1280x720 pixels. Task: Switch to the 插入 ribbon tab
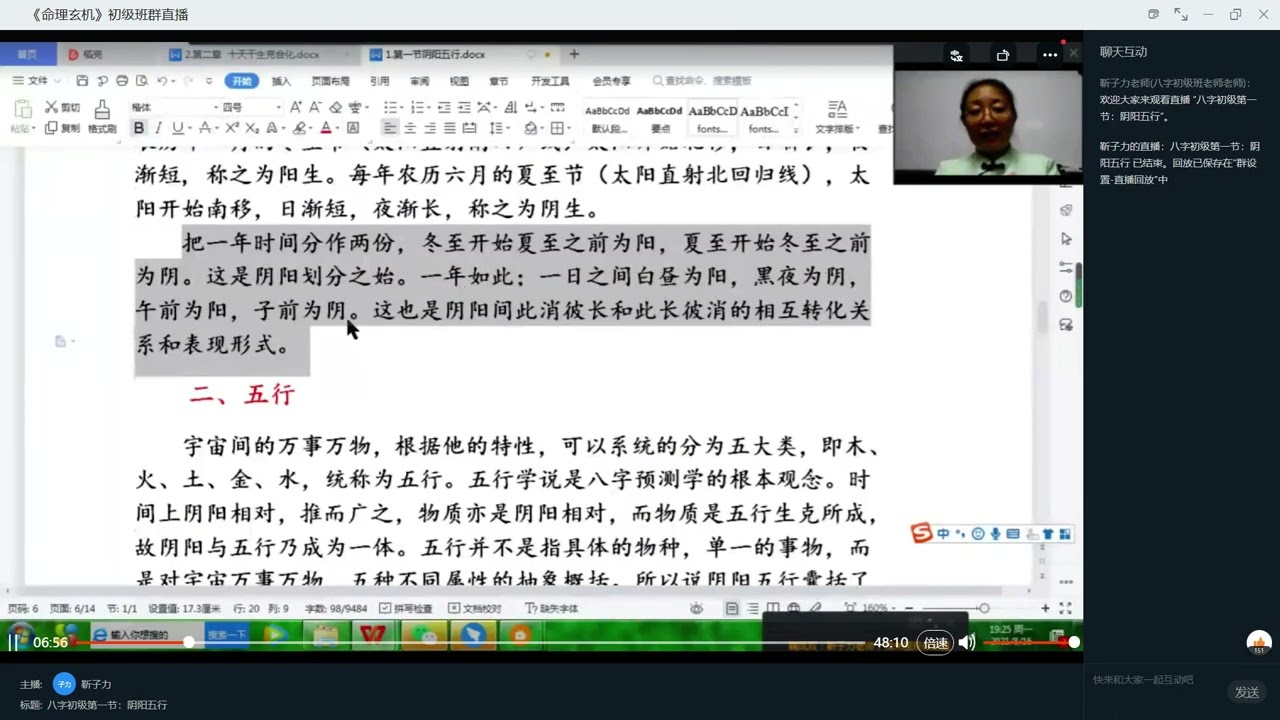pos(281,81)
